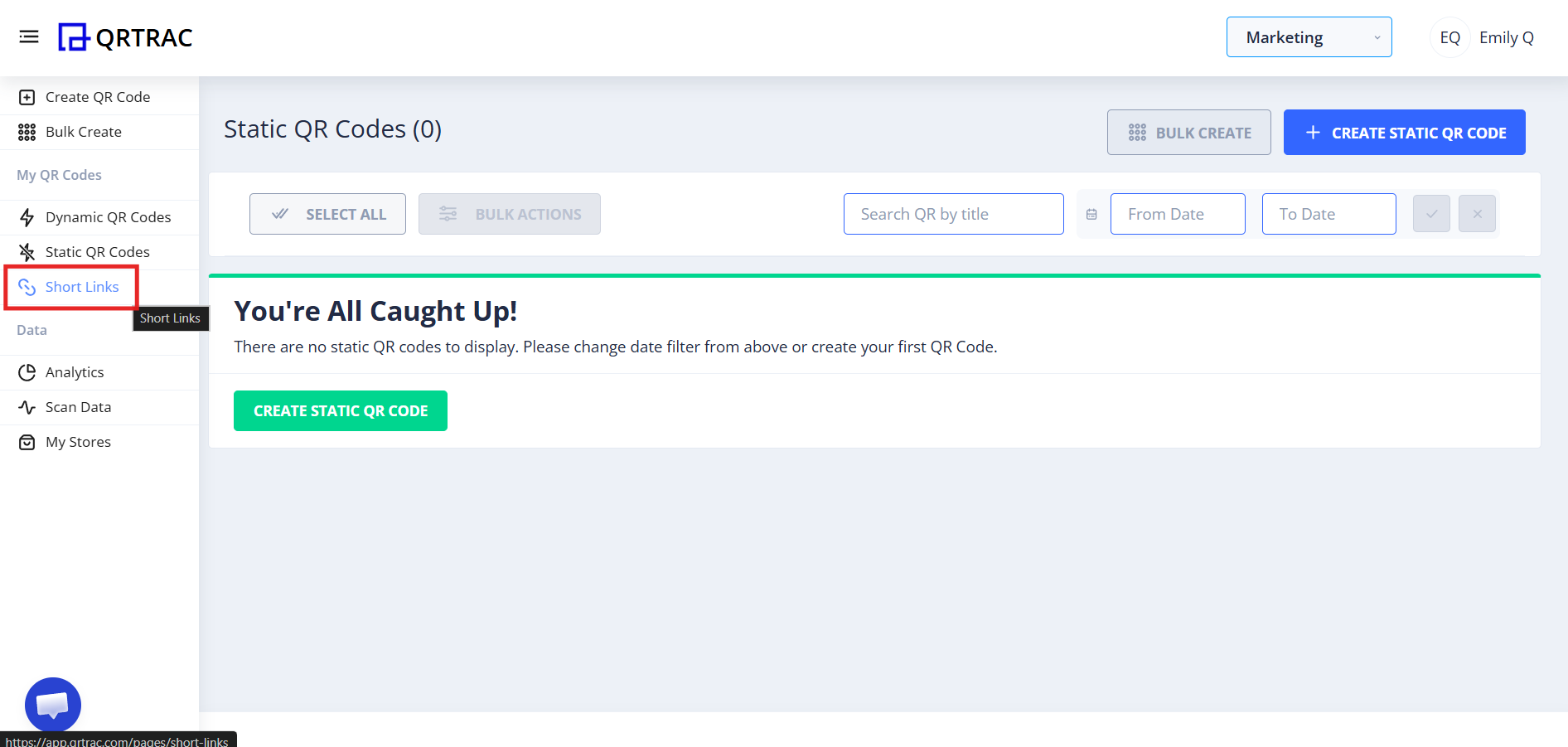Open Short Links in sidebar
This screenshot has width=1568, height=747.
pyautogui.click(x=81, y=287)
